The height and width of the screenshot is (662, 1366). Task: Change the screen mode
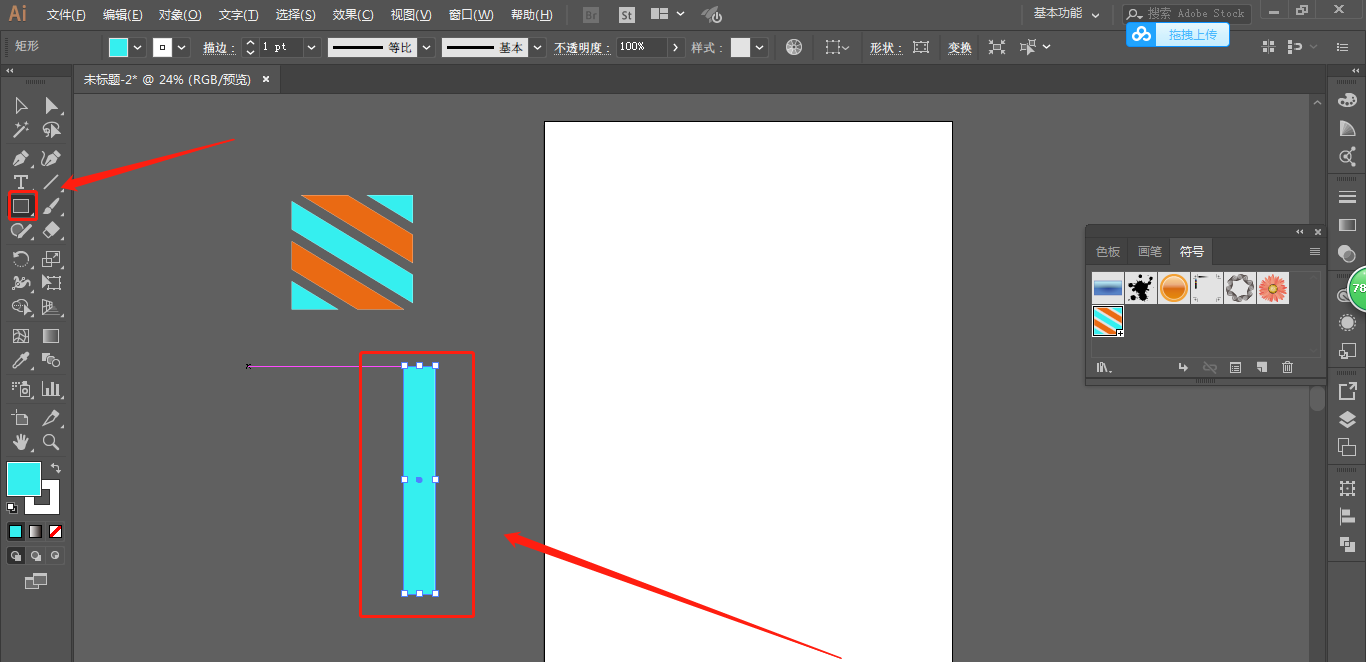pos(36,580)
